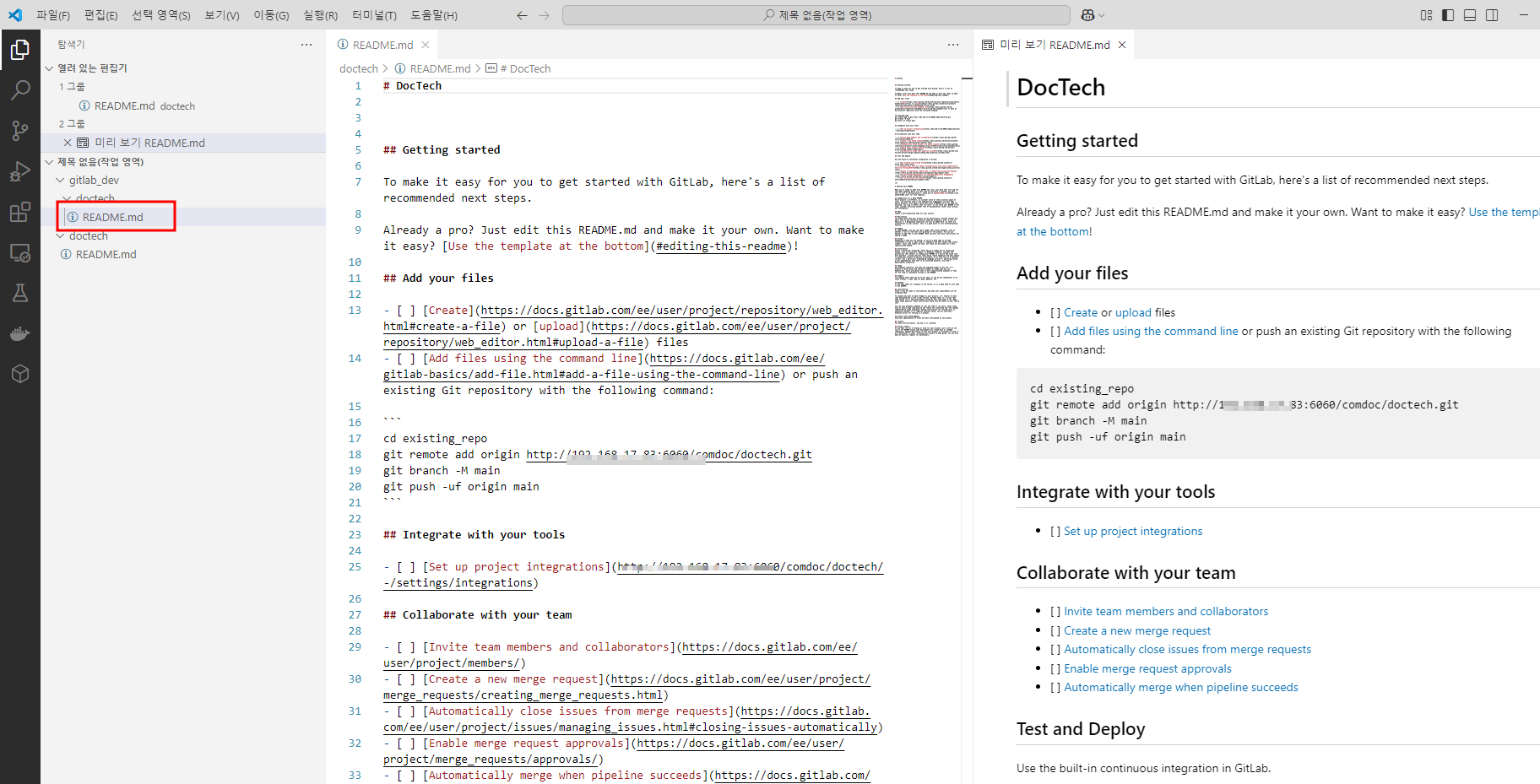Click # DocTech symbol in breadcrumb
This screenshot has width=1540, height=784.
pyautogui.click(x=518, y=69)
